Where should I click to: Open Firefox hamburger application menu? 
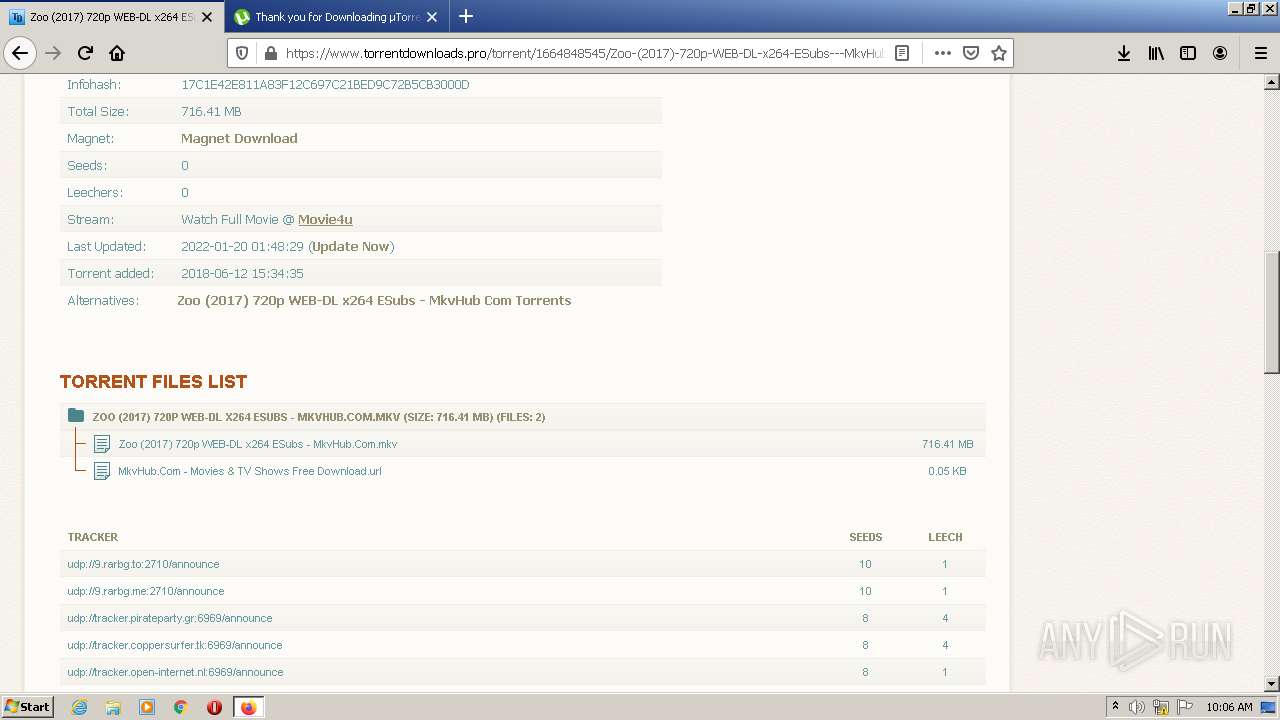pyautogui.click(x=1260, y=53)
